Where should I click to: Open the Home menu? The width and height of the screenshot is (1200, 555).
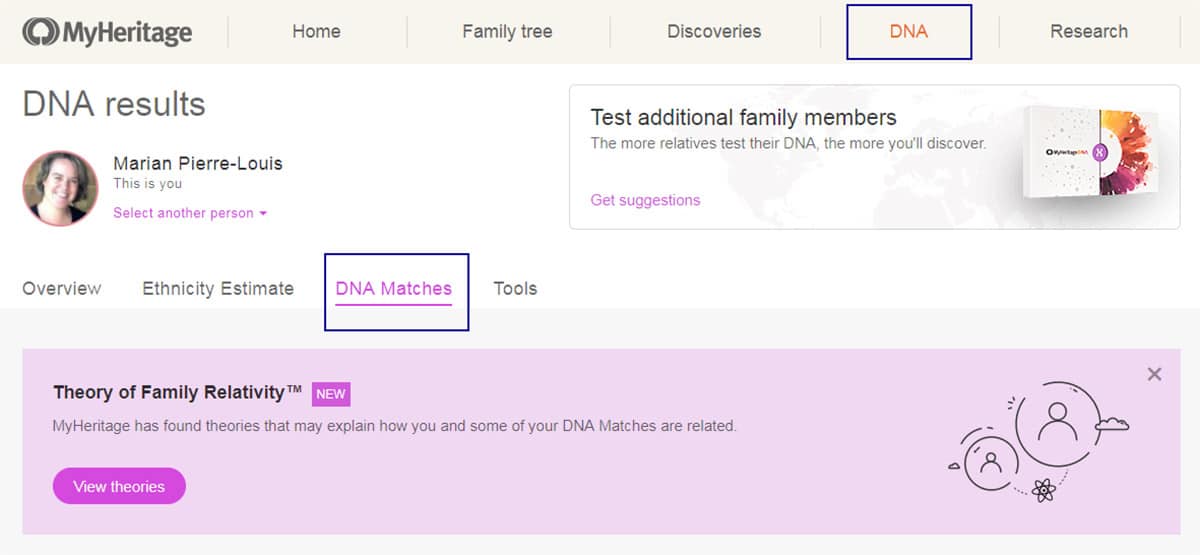click(x=316, y=31)
